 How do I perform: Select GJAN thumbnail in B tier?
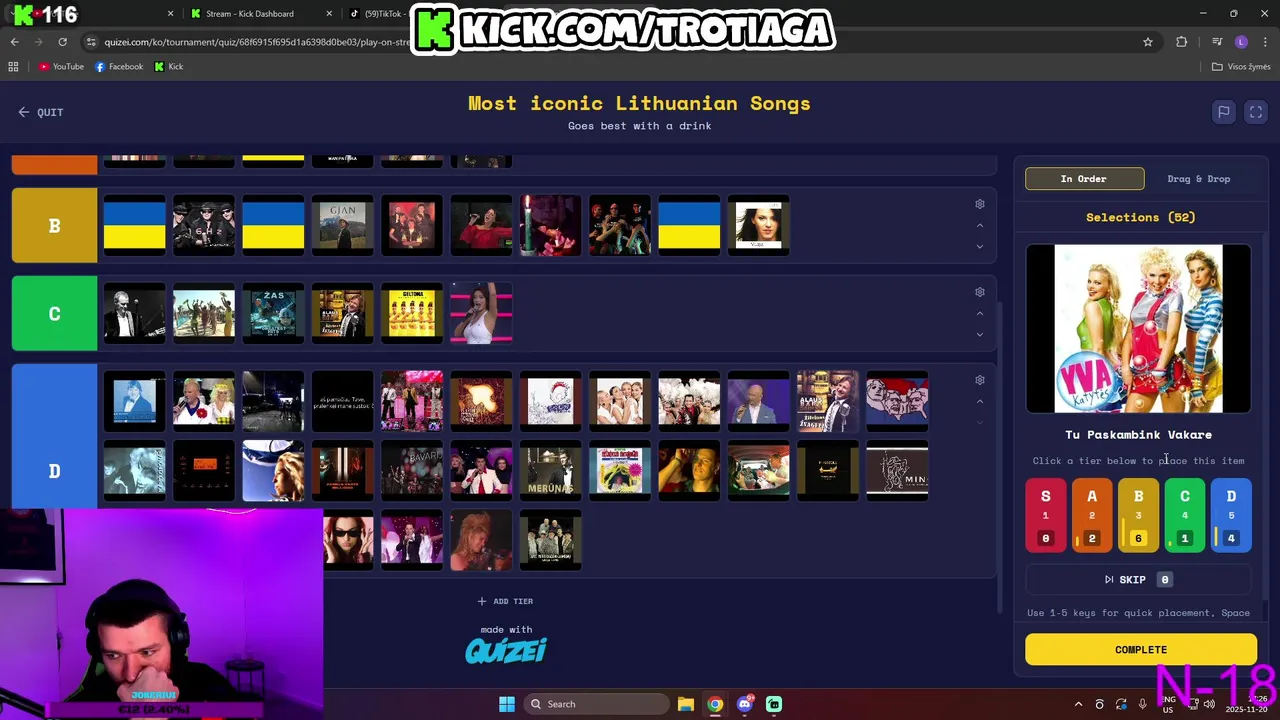(x=343, y=226)
